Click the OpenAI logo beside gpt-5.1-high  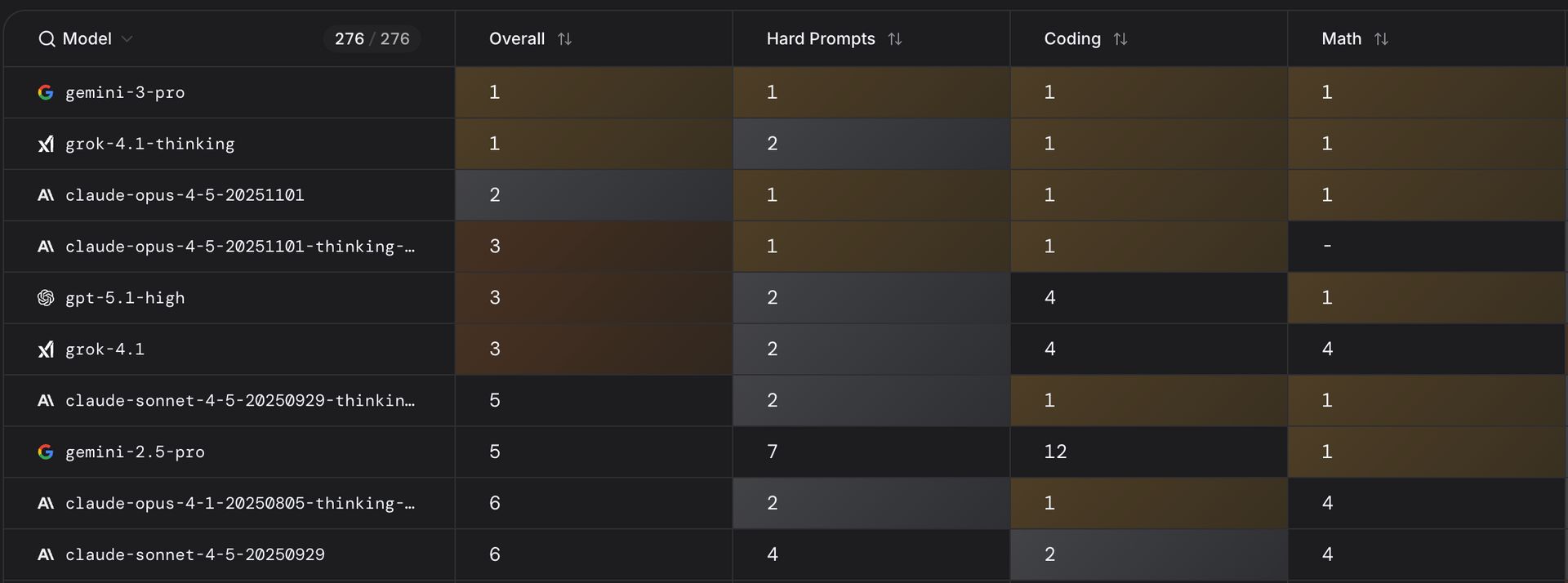click(x=46, y=298)
